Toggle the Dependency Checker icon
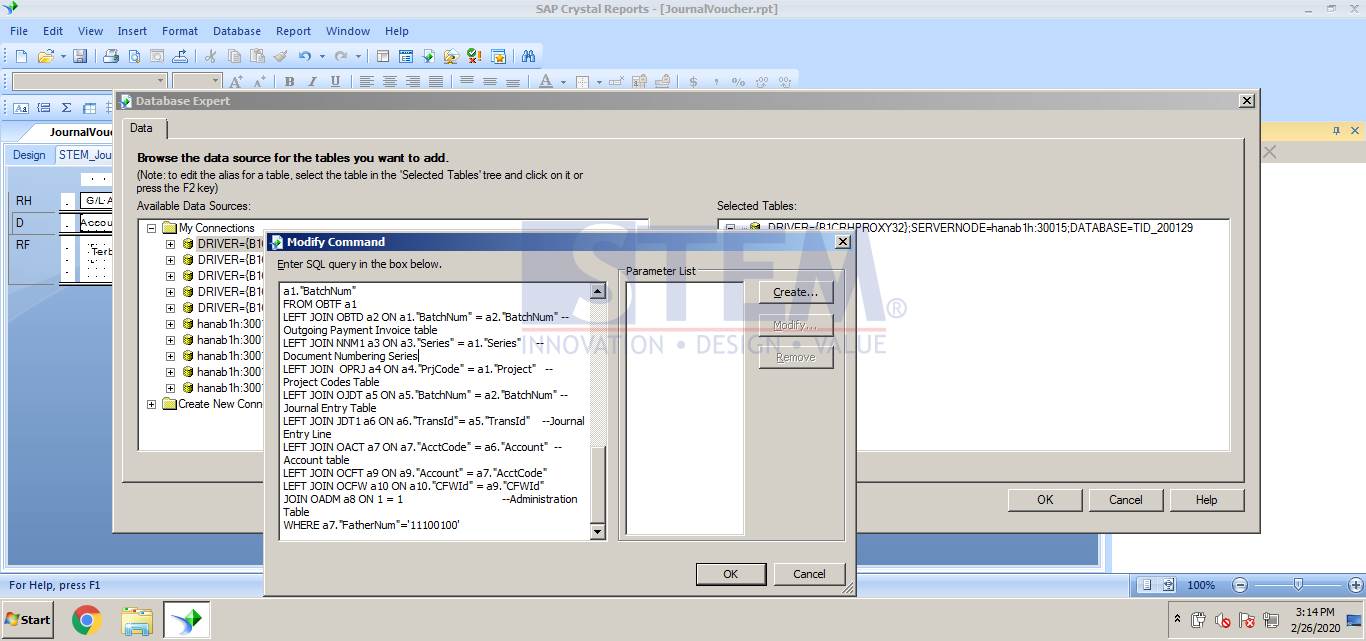The width and height of the screenshot is (1366, 641). [475, 56]
